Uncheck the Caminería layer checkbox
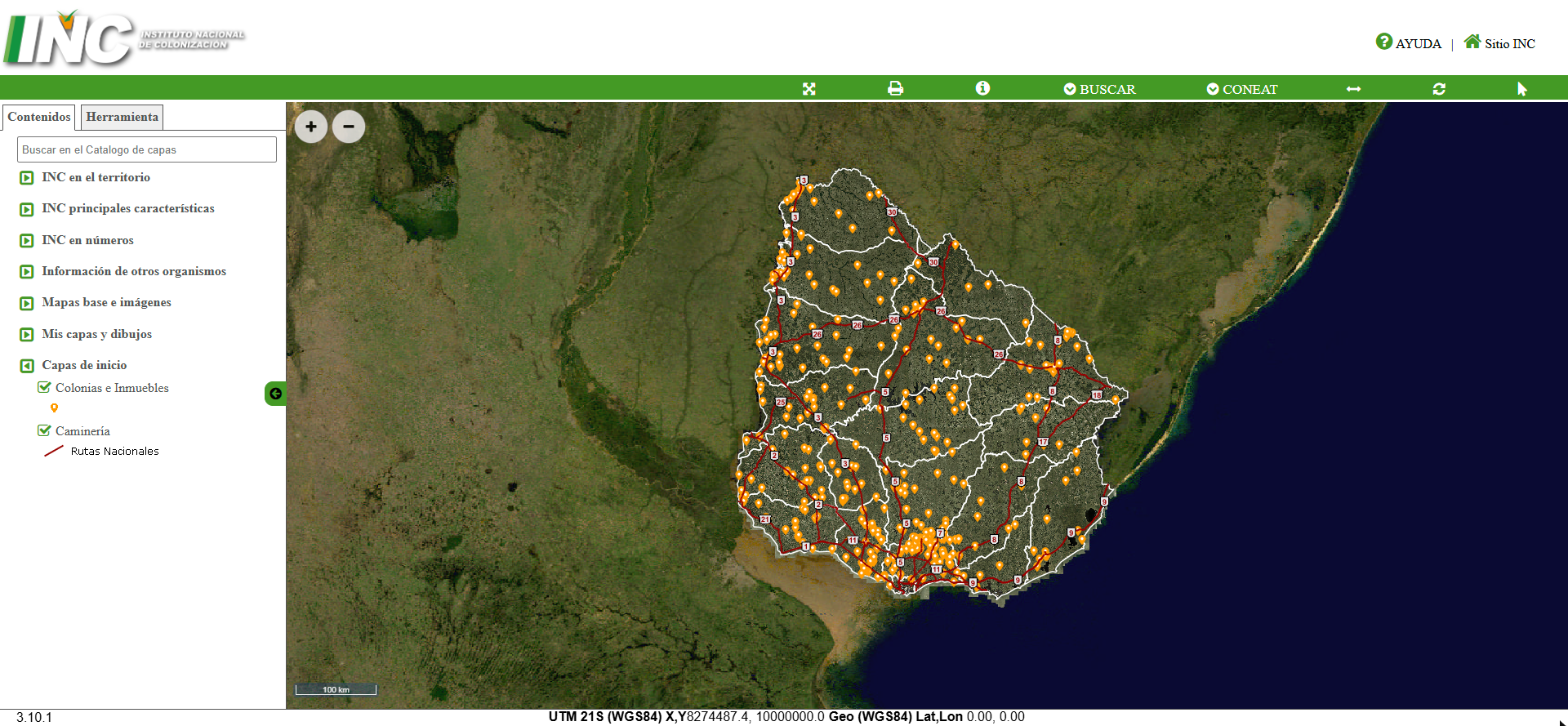Image resolution: width=1568 pixels, height=726 pixels. coord(44,430)
